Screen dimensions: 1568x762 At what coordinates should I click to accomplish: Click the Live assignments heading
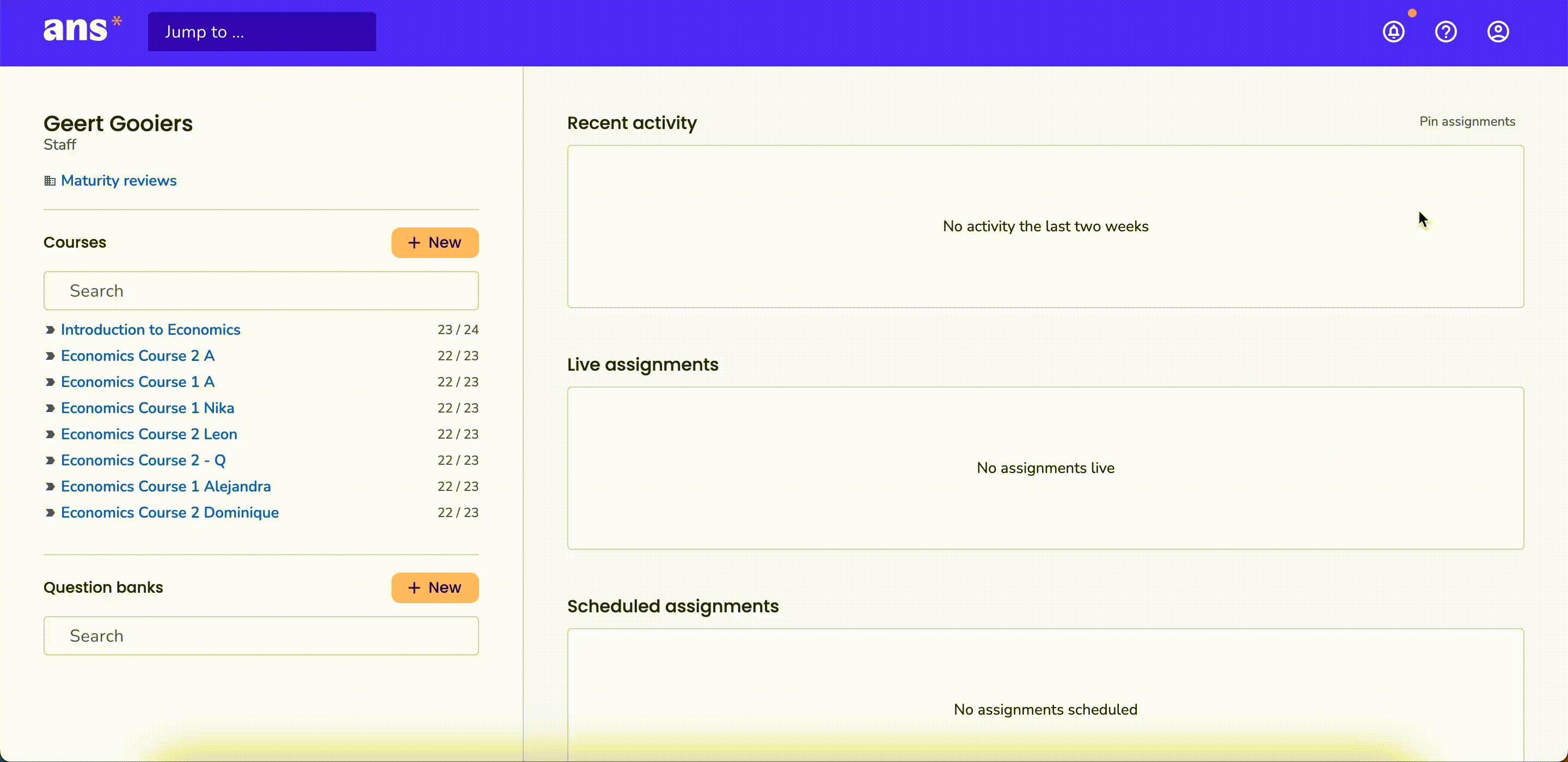(x=643, y=365)
